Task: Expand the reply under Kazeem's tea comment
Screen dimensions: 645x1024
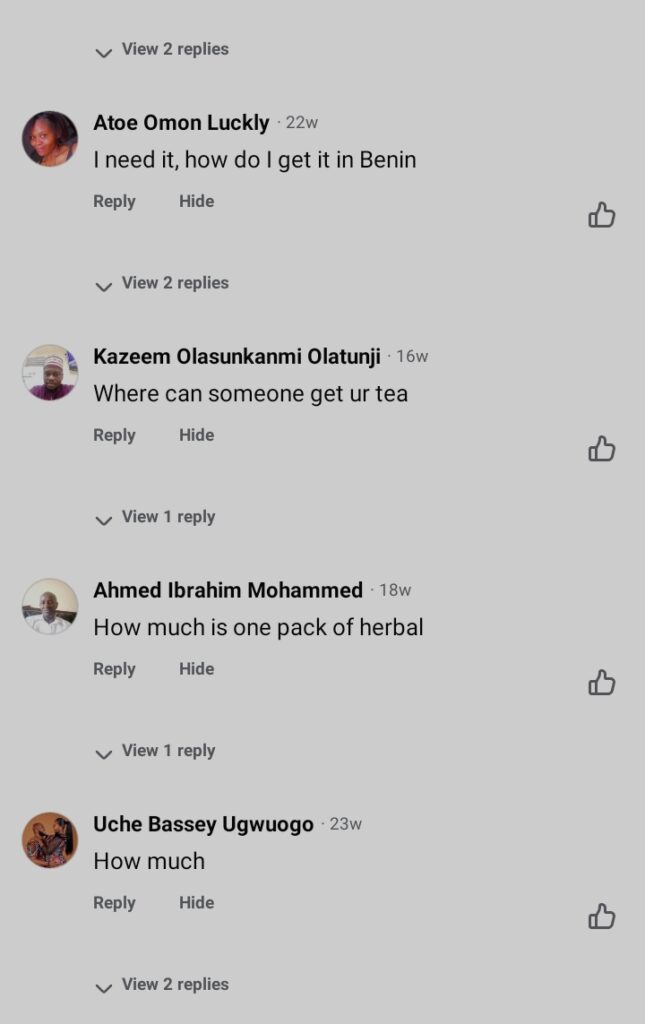Action: [156, 518]
